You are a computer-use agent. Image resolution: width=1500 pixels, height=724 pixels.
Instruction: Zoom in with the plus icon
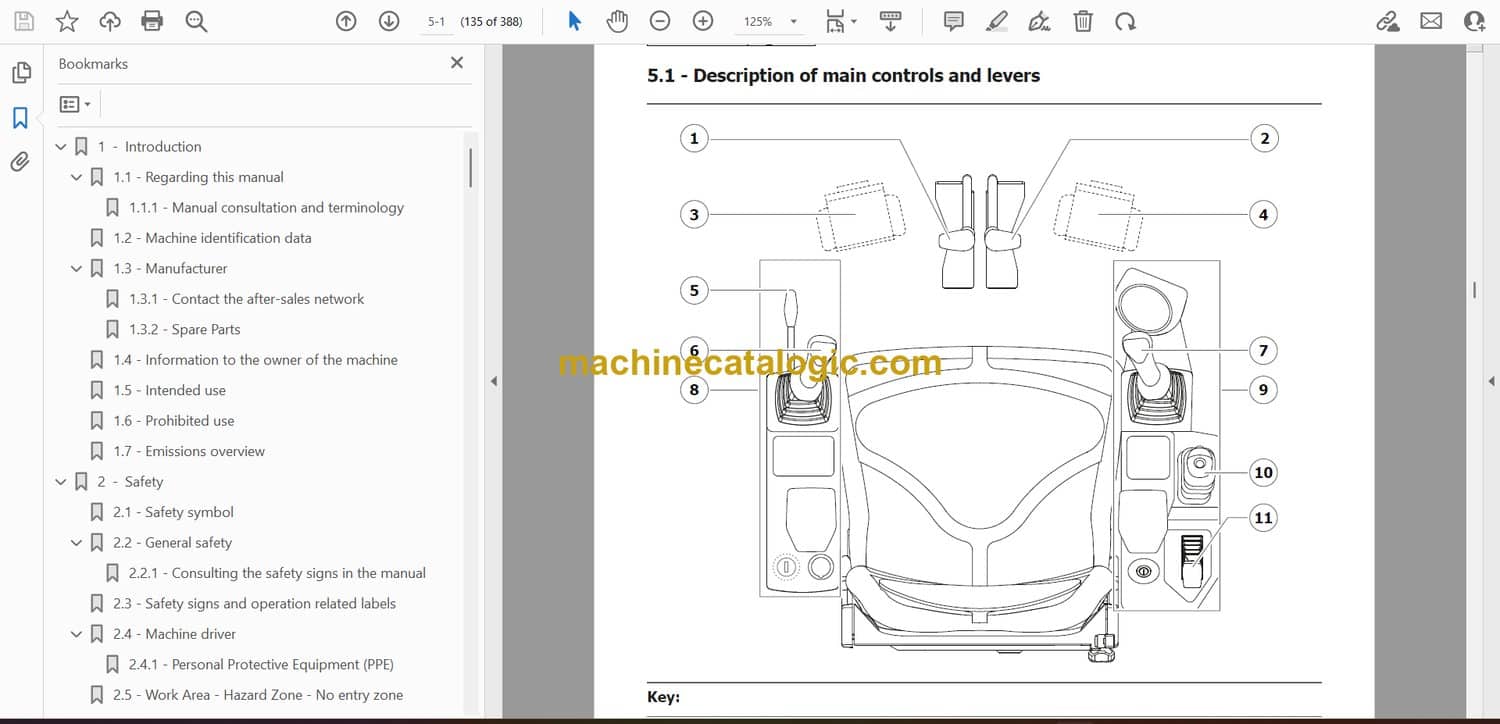703,21
